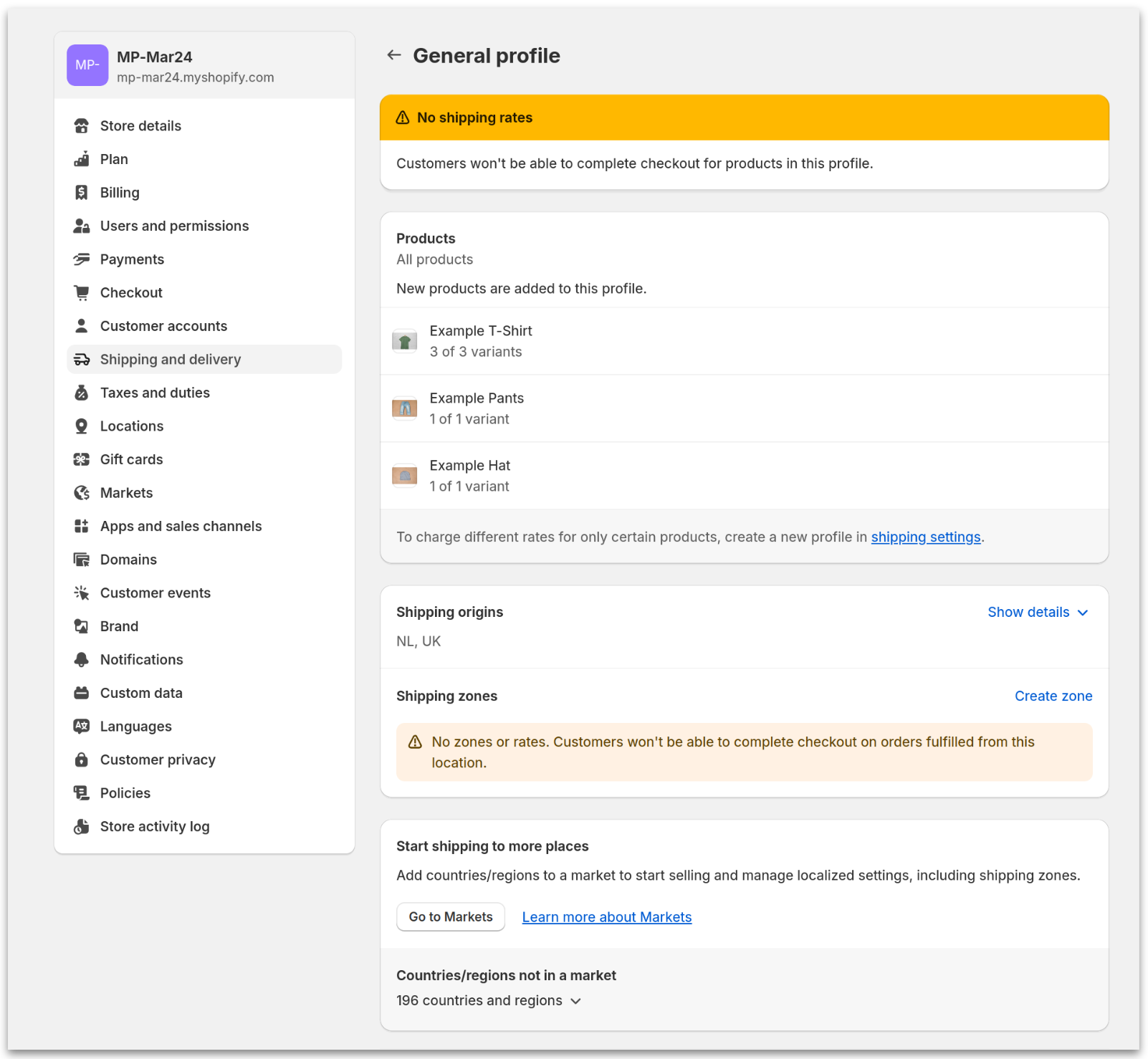The image size is (1148, 1059).
Task: Click the Checkout shopping cart icon
Action: pyautogui.click(x=81, y=292)
